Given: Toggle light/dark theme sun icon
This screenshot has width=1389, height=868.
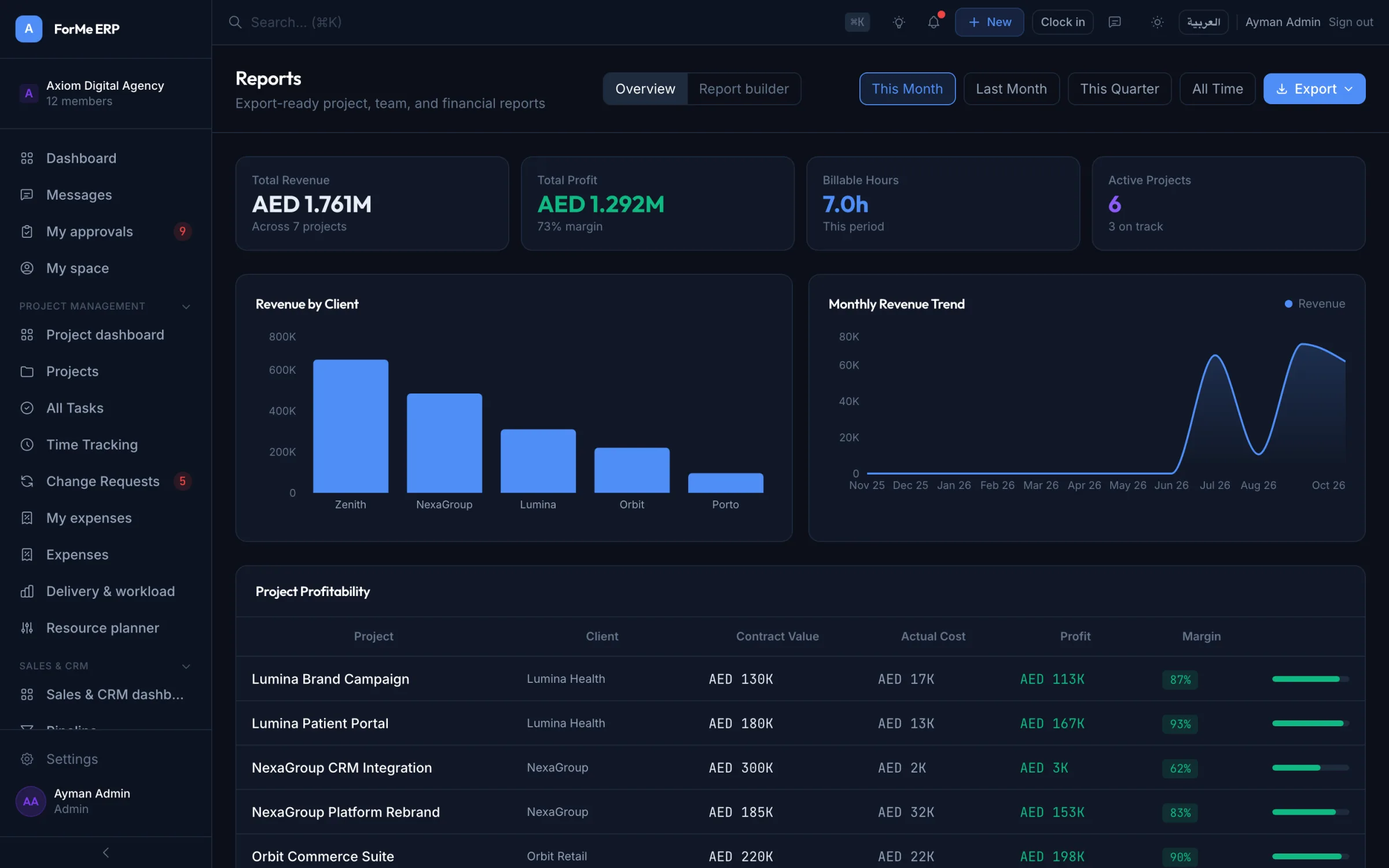Looking at the screenshot, I should pyautogui.click(x=1157, y=22).
